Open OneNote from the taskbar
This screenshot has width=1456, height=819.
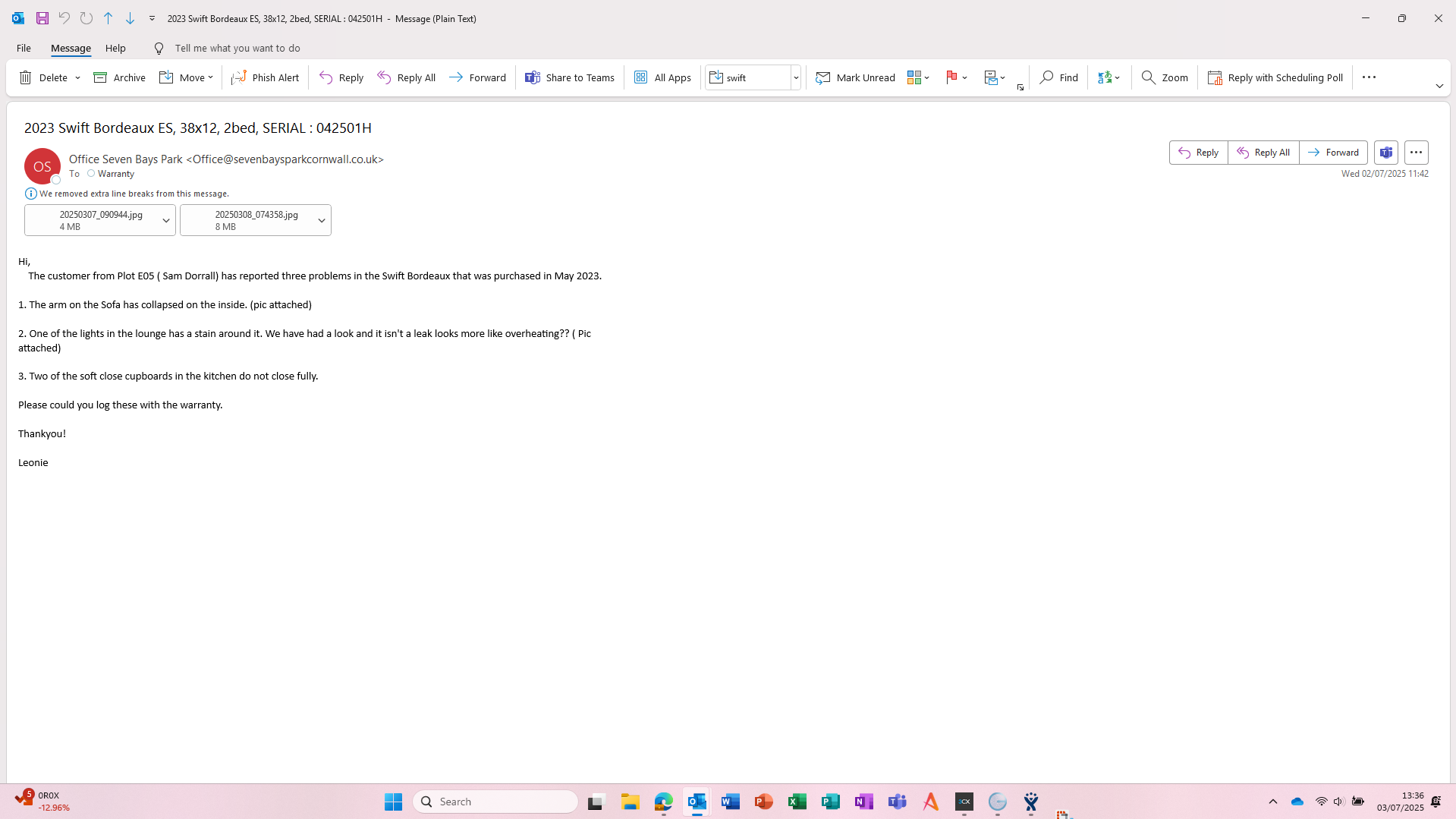pyautogui.click(x=863, y=802)
